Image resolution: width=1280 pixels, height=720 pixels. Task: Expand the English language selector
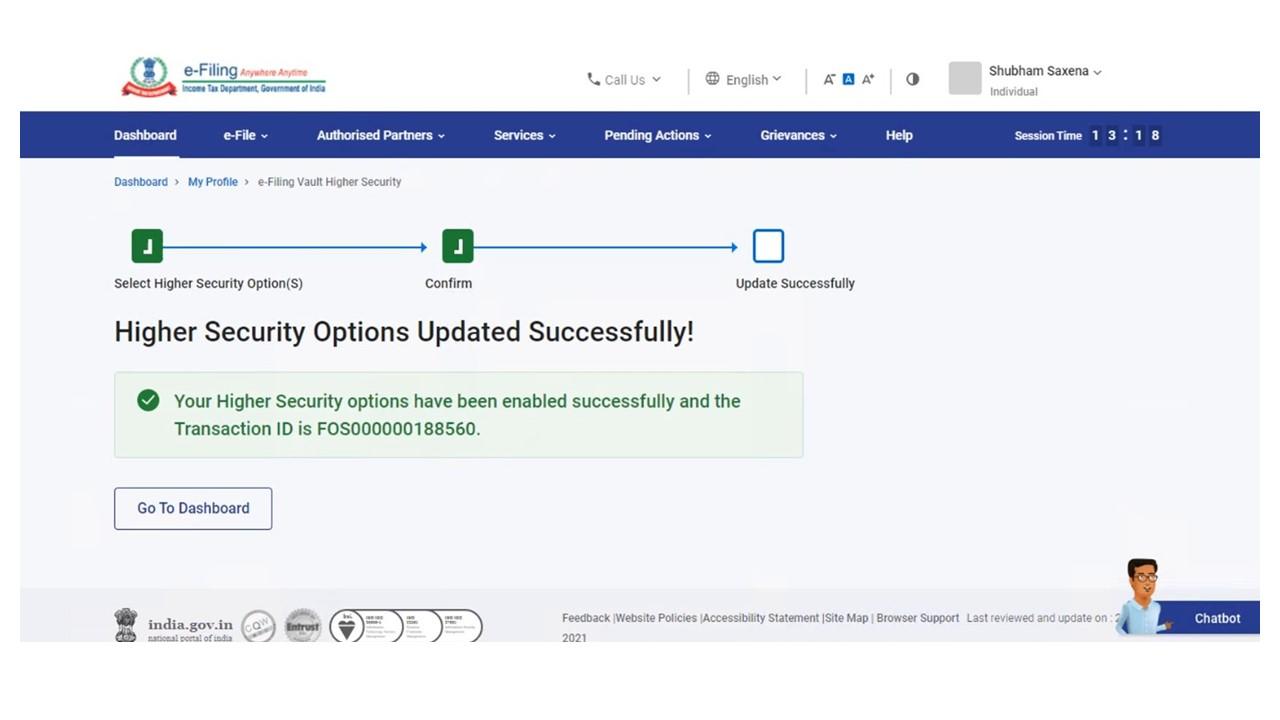[748, 79]
